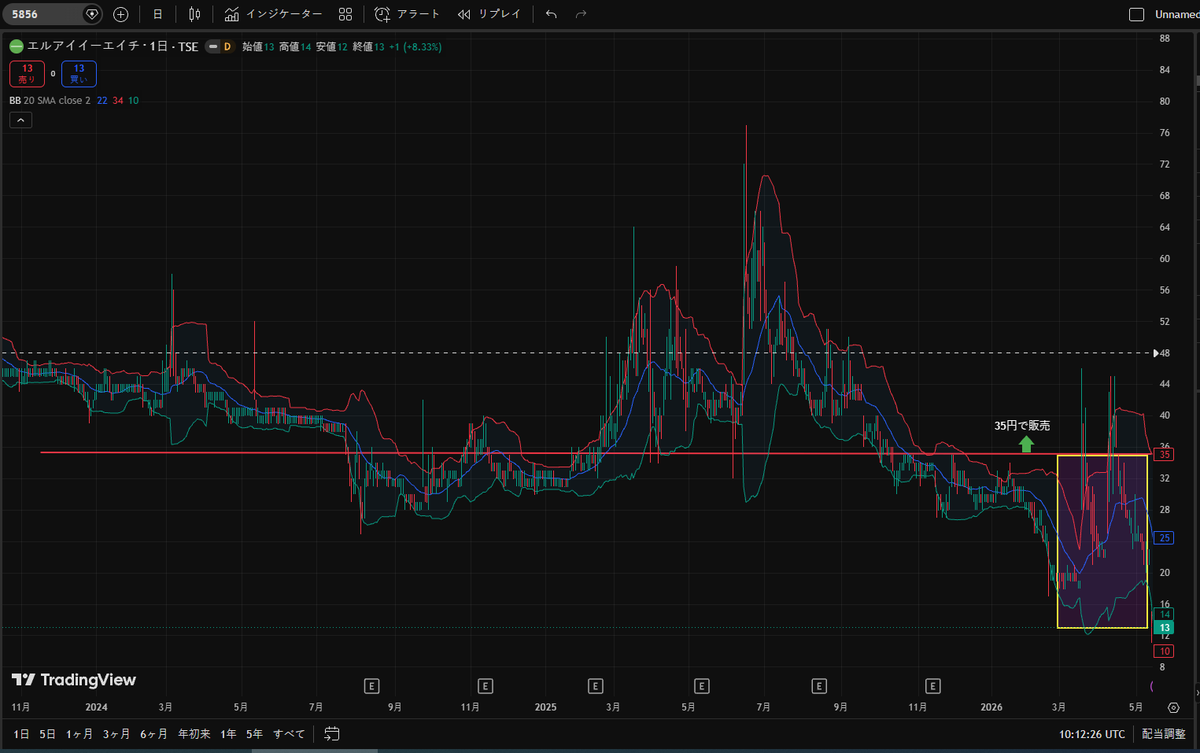Click the 10:12:26 UTC timezone clock
The image size is (1200, 753).
(x=1092, y=734)
